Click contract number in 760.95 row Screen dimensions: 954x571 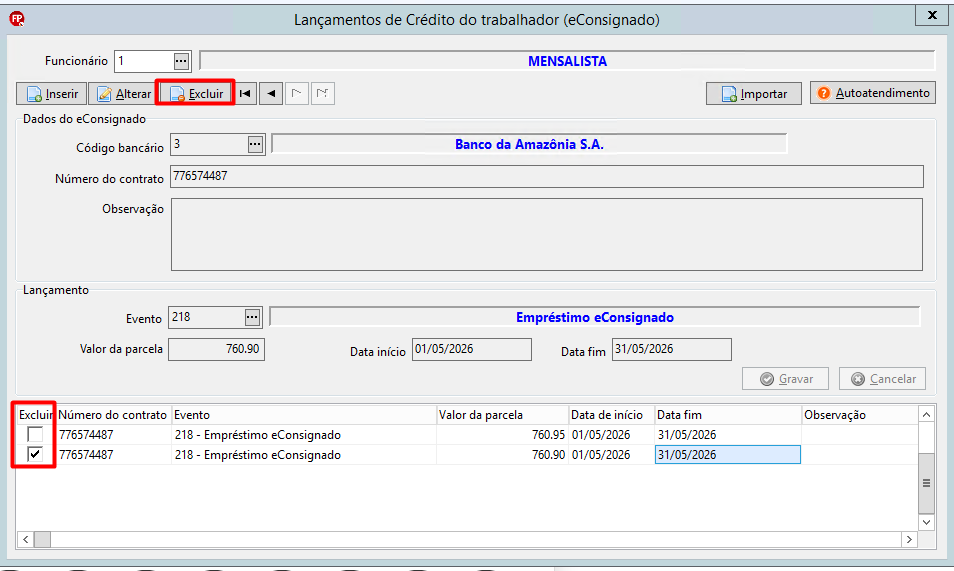pyautogui.click(x=113, y=435)
